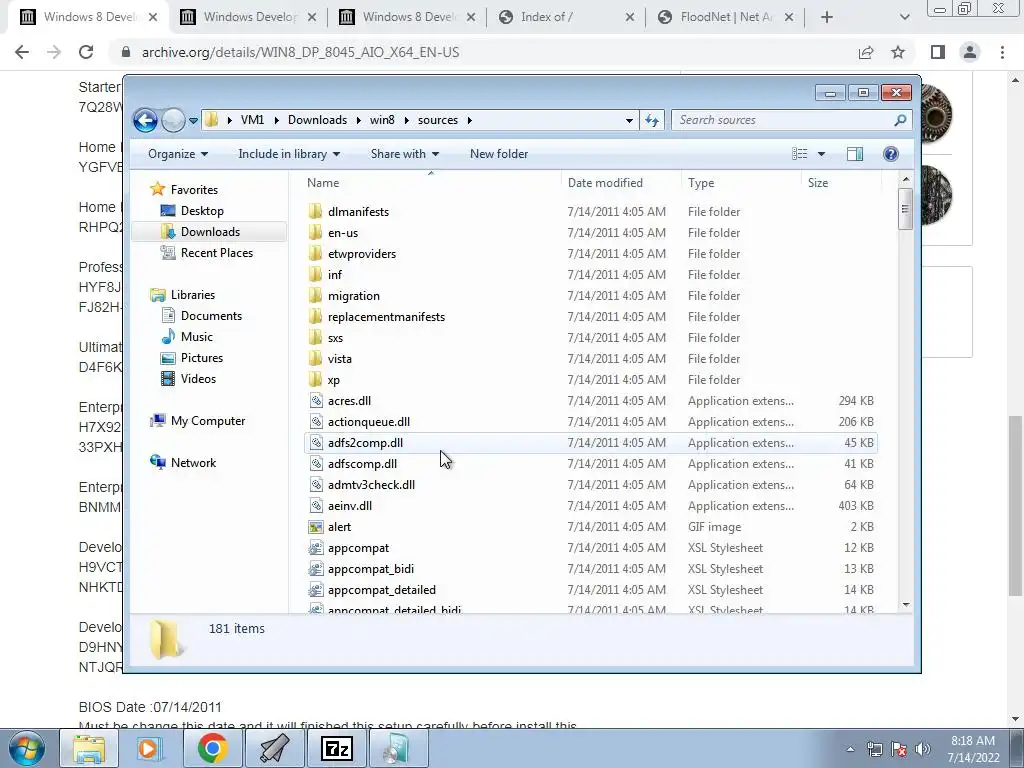Switch to the FloodNet browser tab
Screen dimensions: 1024x768
click(724, 17)
